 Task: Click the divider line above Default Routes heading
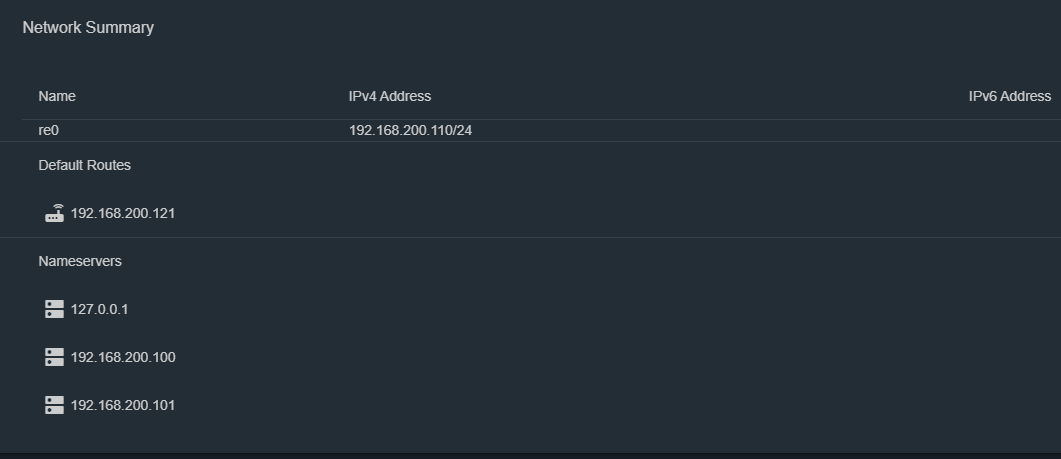[x=530, y=141]
